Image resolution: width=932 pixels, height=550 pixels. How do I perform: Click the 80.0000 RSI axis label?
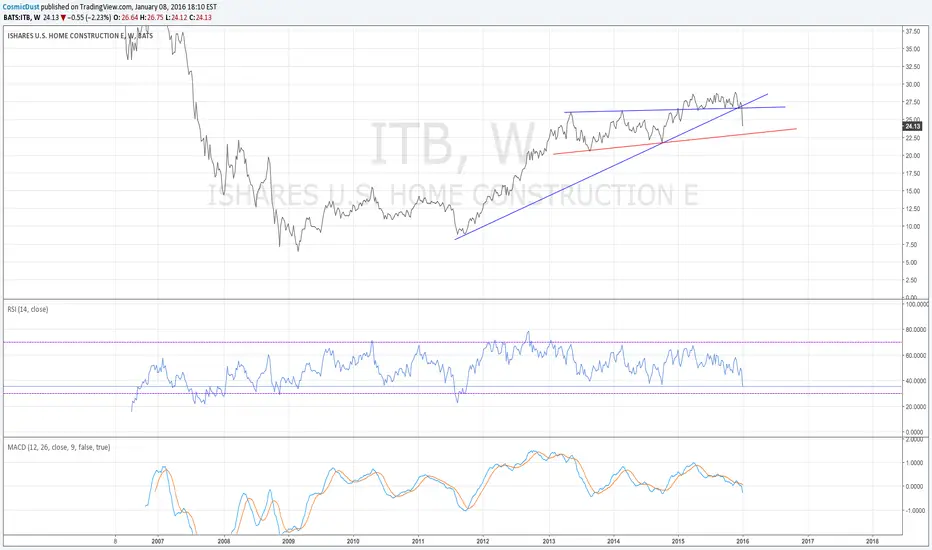pyautogui.click(x=915, y=329)
